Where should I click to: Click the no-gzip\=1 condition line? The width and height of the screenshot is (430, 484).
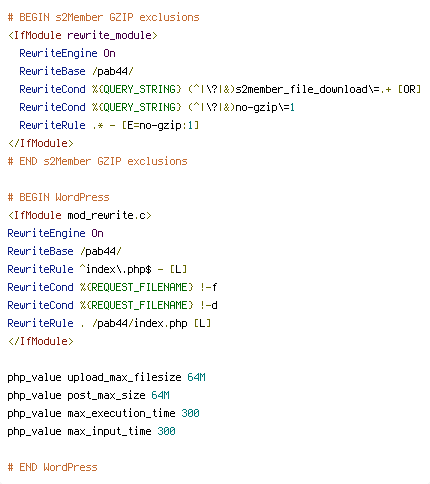tap(157, 107)
